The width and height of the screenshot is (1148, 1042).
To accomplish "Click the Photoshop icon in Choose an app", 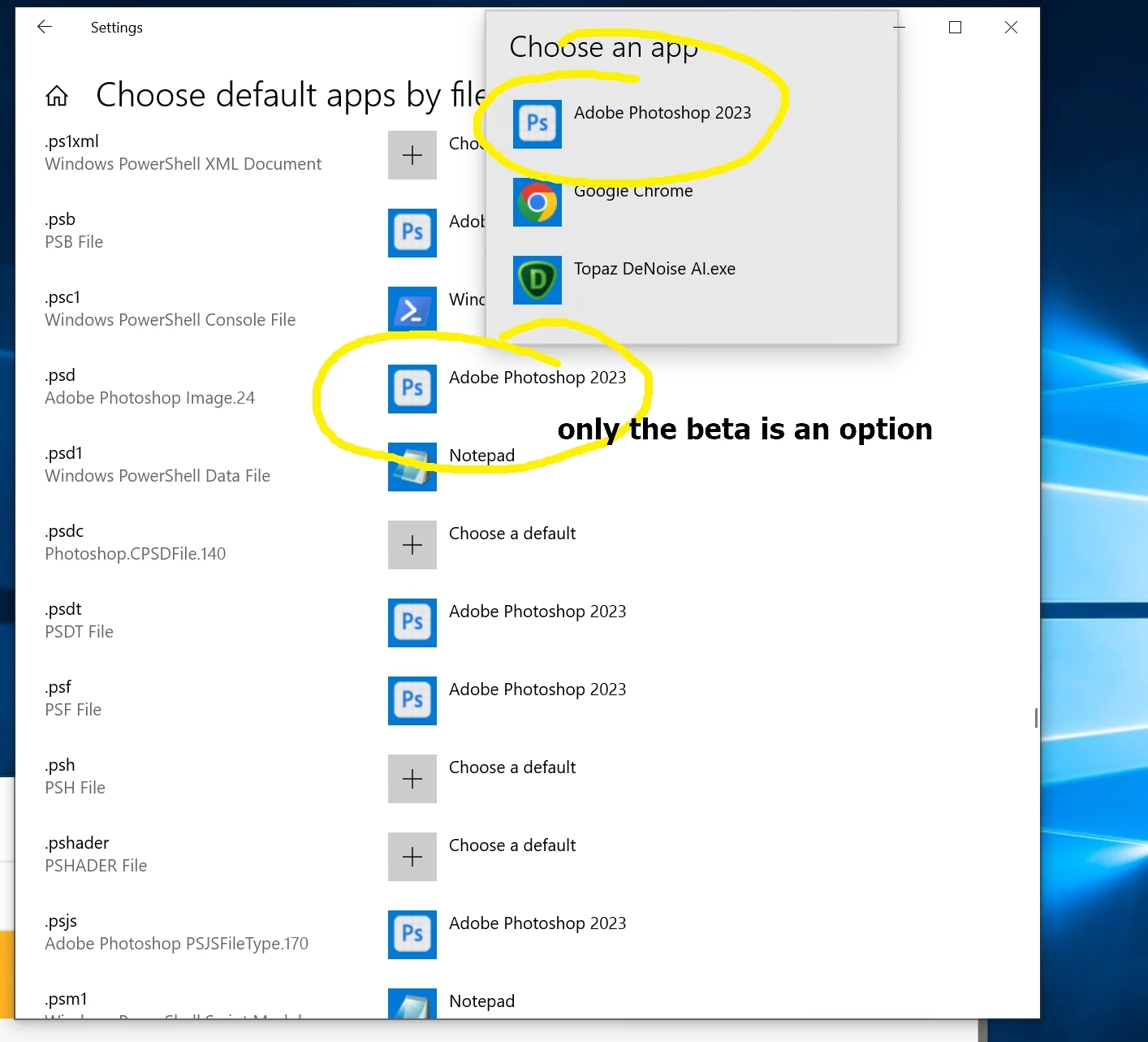I will (x=537, y=124).
